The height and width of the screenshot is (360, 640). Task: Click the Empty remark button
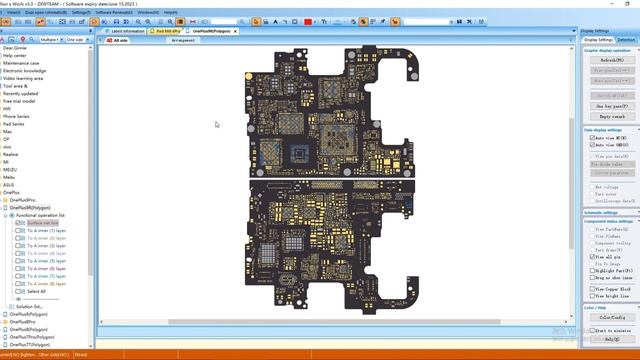pos(612,116)
